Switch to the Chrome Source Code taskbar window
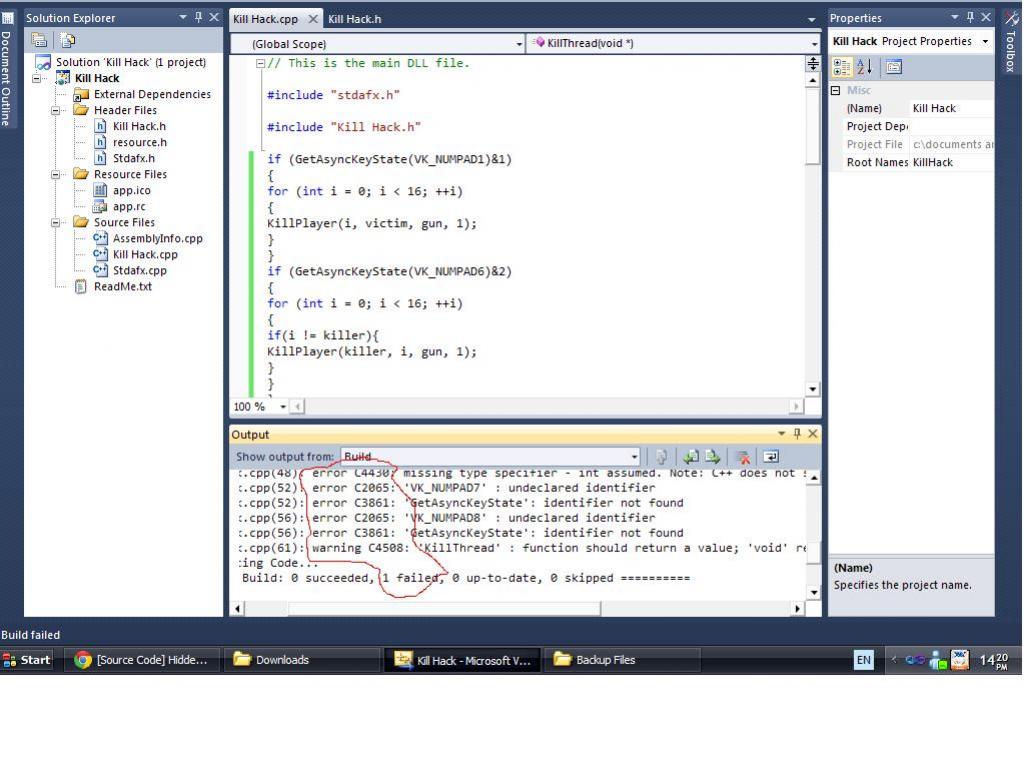 142,660
